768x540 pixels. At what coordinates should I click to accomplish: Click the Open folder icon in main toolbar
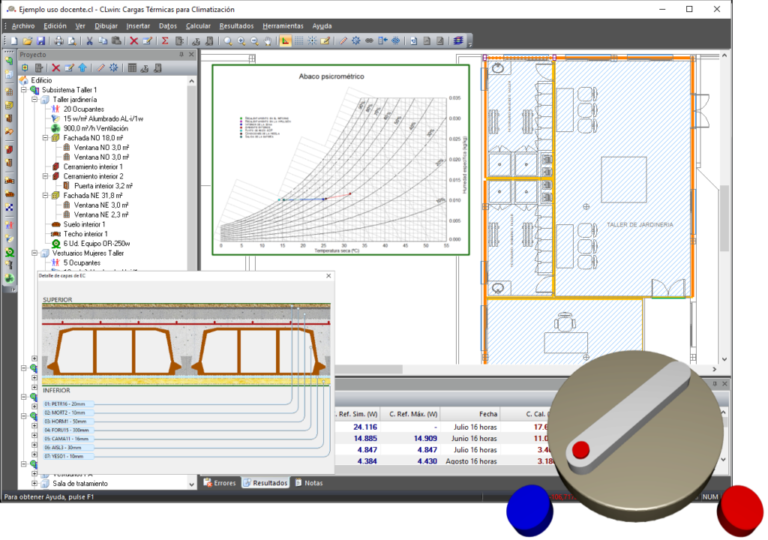pos(27,41)
